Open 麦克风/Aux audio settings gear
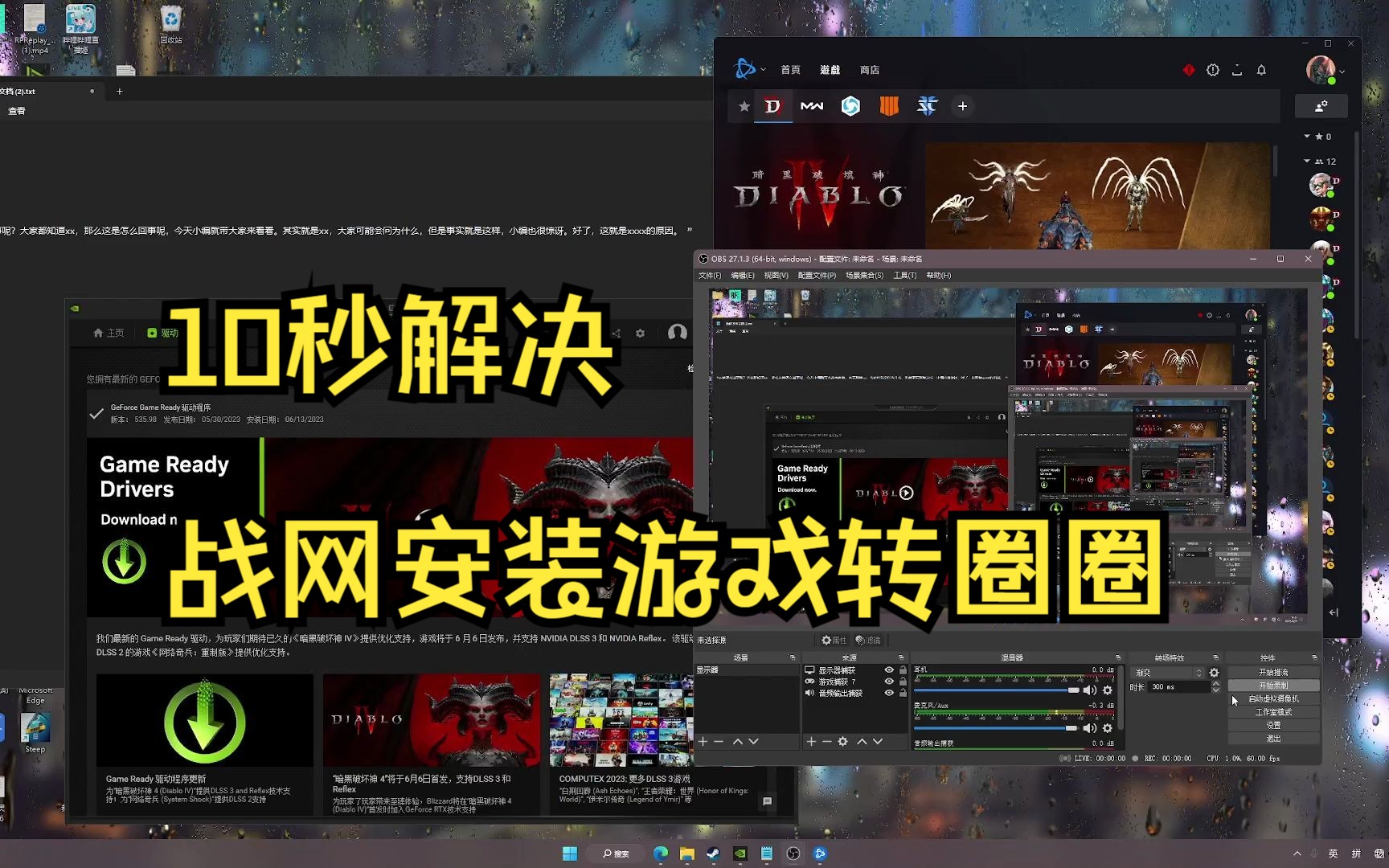Screen dimensions: 1389x868 click(x=1108, y=728)
